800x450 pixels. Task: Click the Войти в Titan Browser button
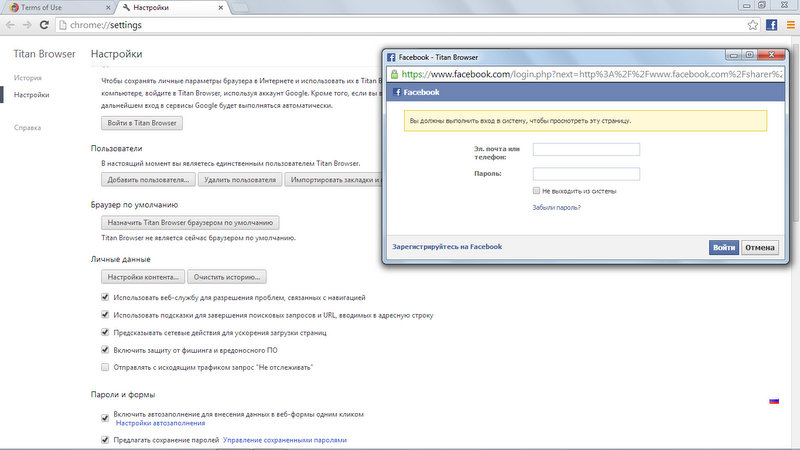point(142,123)
